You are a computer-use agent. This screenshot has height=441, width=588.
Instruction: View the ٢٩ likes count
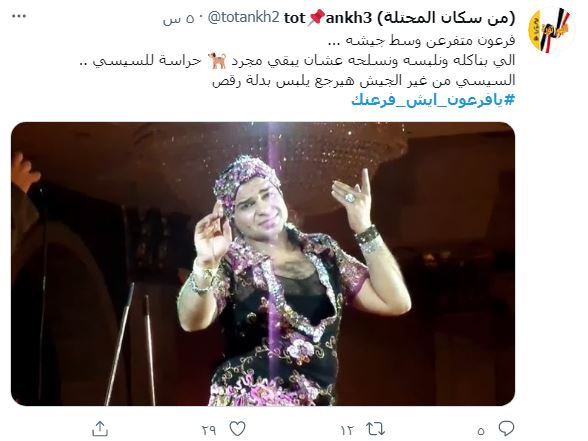point(209,430)
